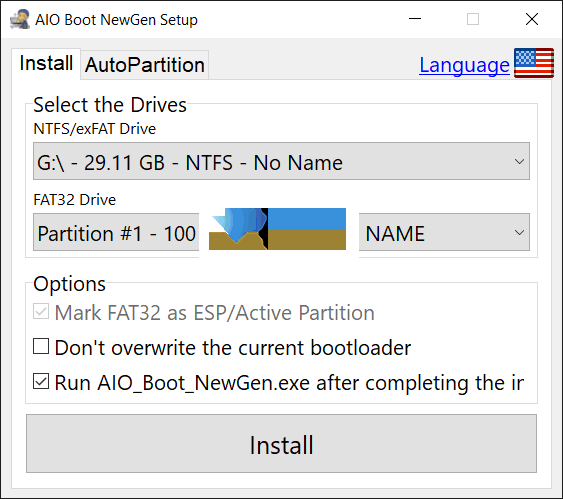Click the US flag language icon
The height and width of the screenshot is (499, 563).
534,63
